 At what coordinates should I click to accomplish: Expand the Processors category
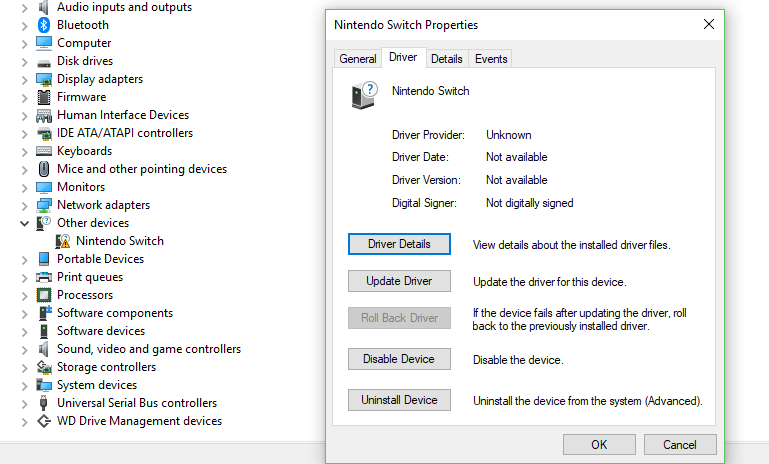[x=25, y=296]
